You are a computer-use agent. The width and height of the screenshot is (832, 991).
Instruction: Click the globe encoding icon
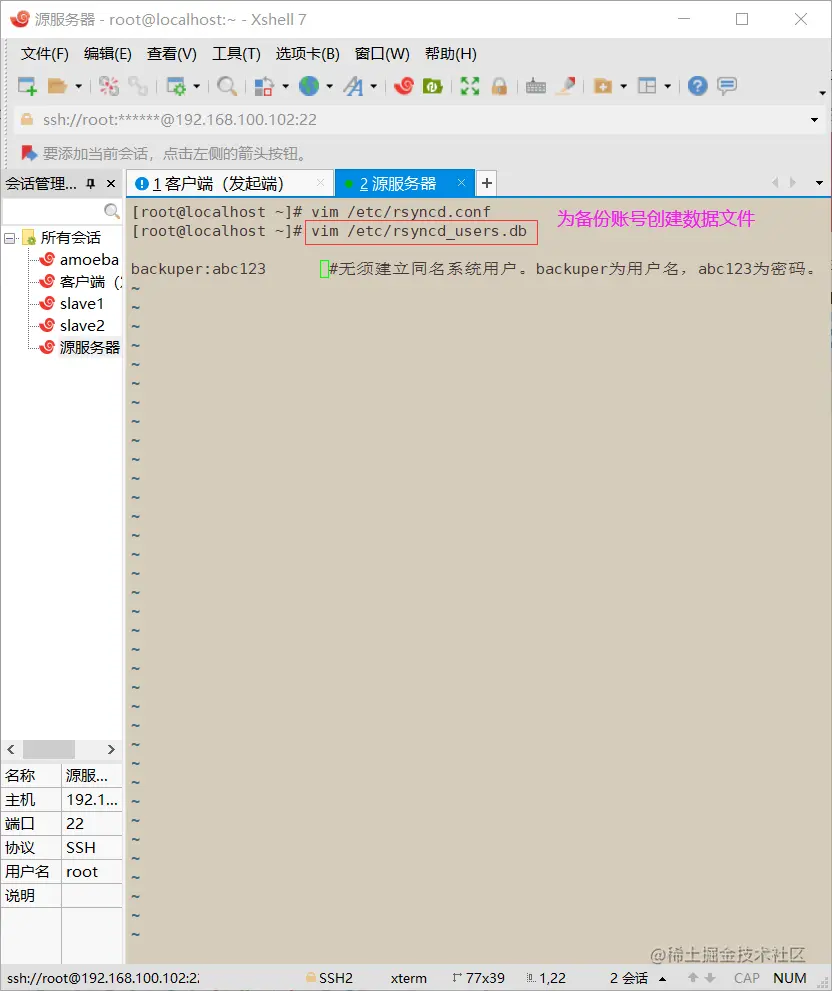coord(309,86)
